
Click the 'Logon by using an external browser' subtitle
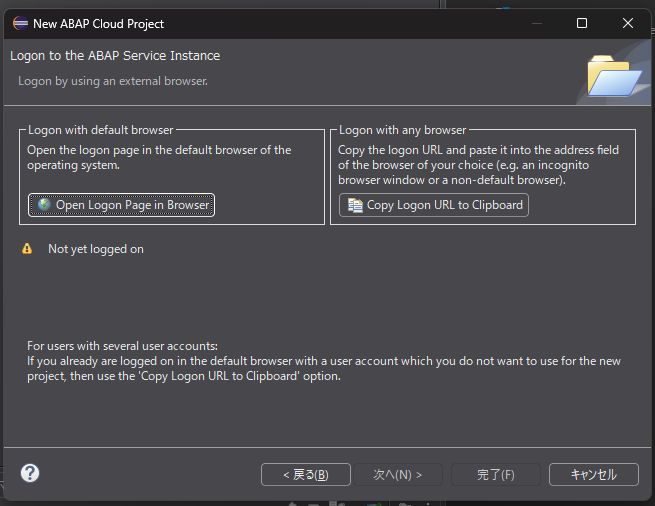click(113, 81)
